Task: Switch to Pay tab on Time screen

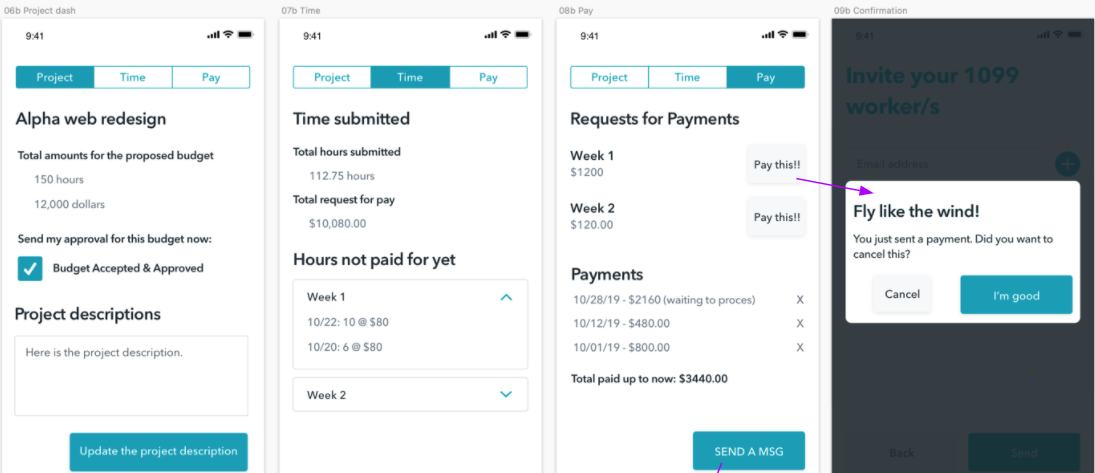Action: [488, 77]
